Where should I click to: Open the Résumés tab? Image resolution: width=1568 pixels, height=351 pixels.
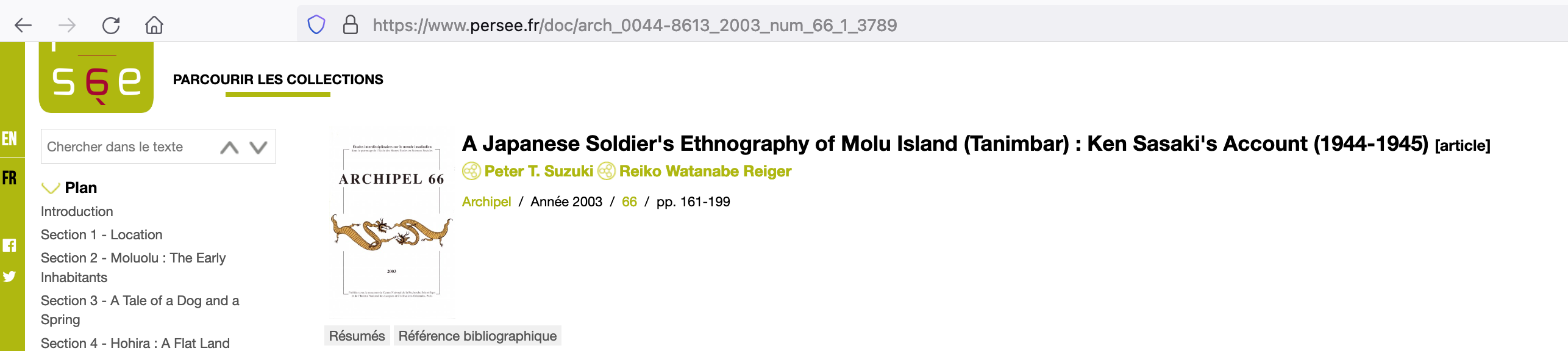click(357, 336)
